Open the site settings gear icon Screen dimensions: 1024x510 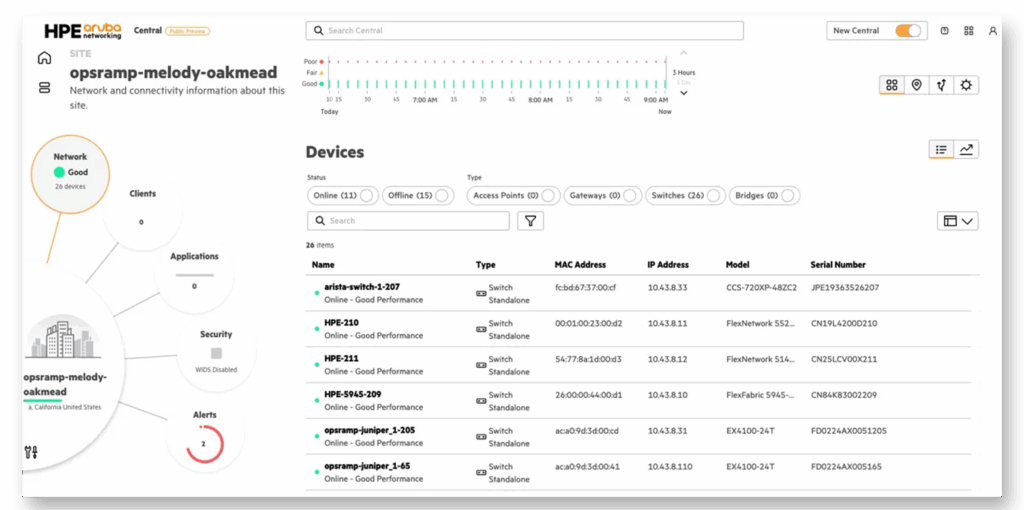point(966,85)
